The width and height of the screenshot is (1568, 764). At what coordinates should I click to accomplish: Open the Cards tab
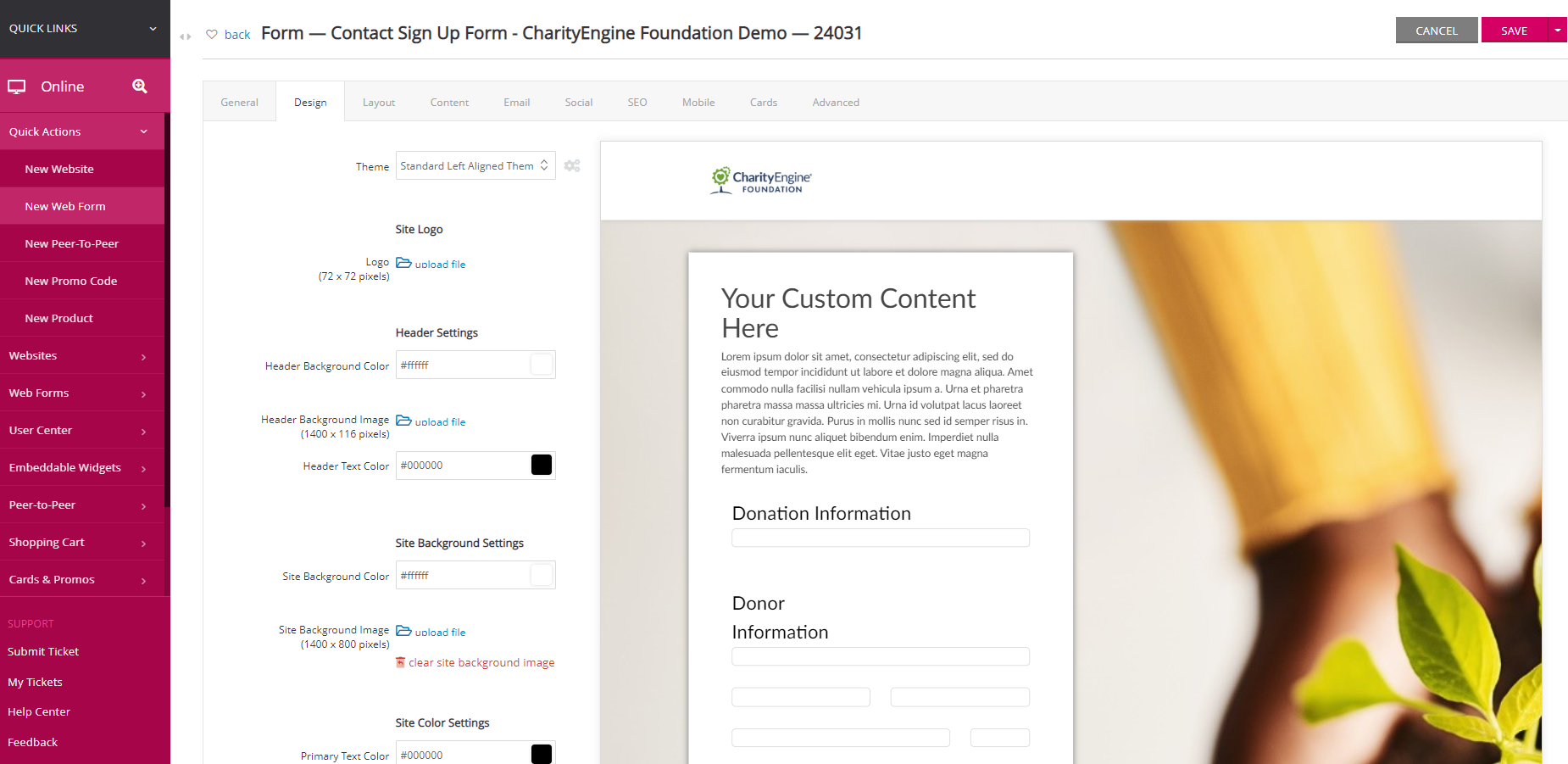(x=764, y=102)
